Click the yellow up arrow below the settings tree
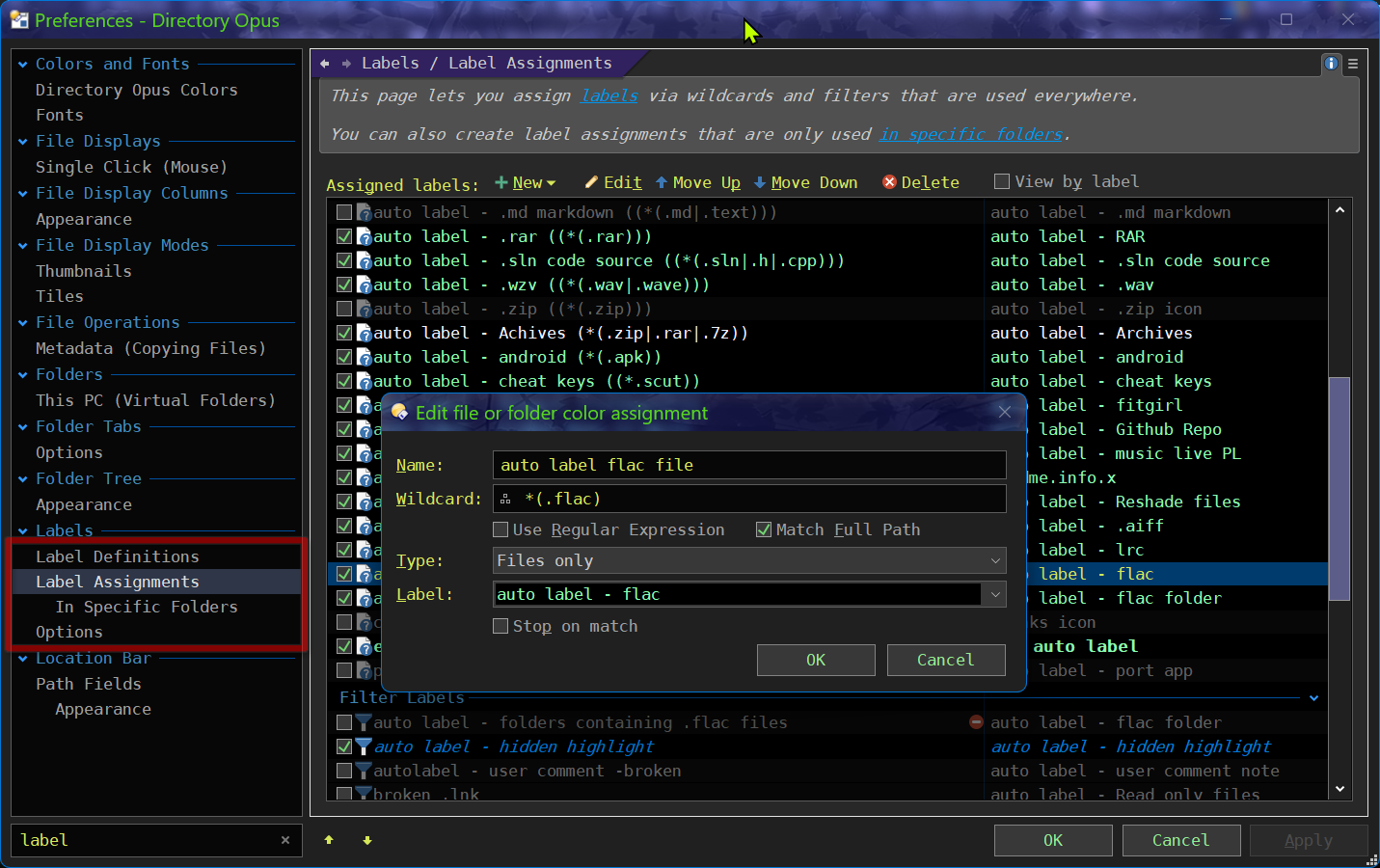Viewport: 1380px width, 868px height. (329, 840)
